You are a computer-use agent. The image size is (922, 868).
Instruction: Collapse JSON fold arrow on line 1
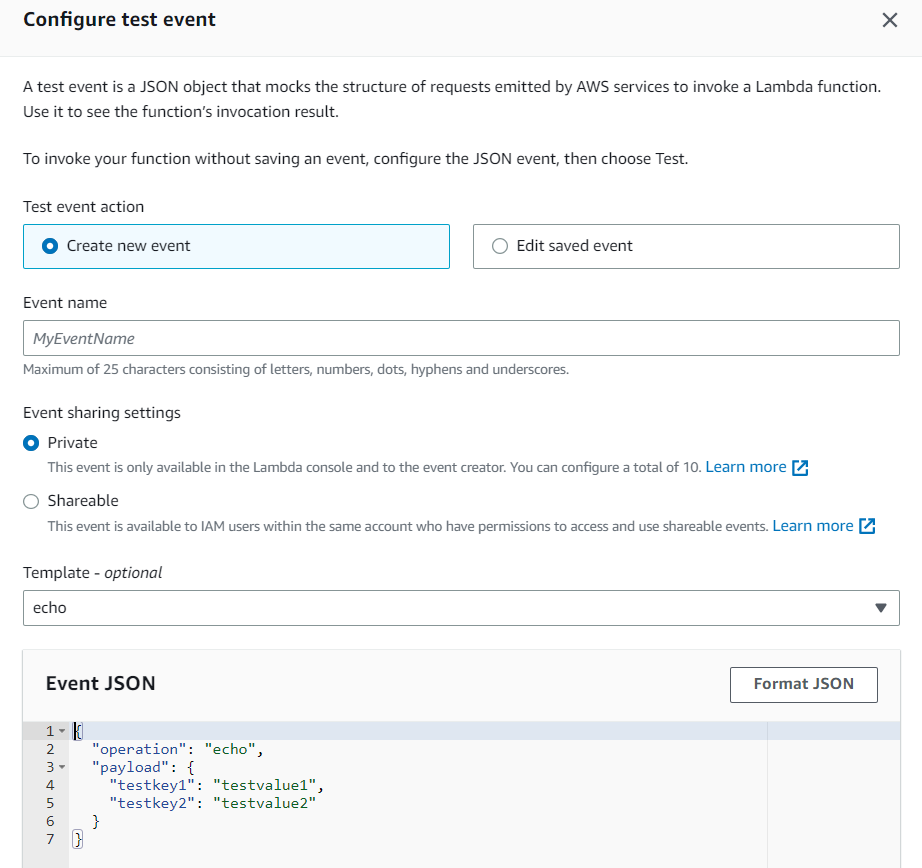[x=62, y=731]
